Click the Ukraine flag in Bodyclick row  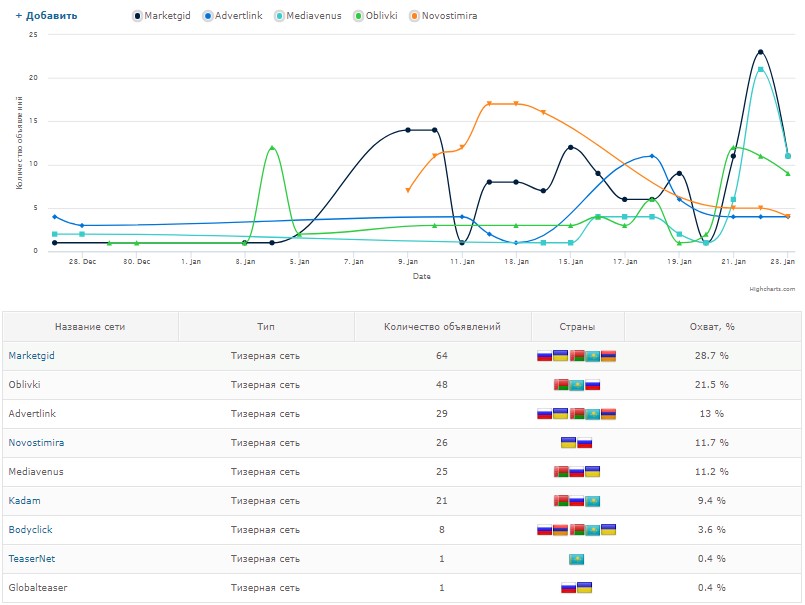[608, 530]
